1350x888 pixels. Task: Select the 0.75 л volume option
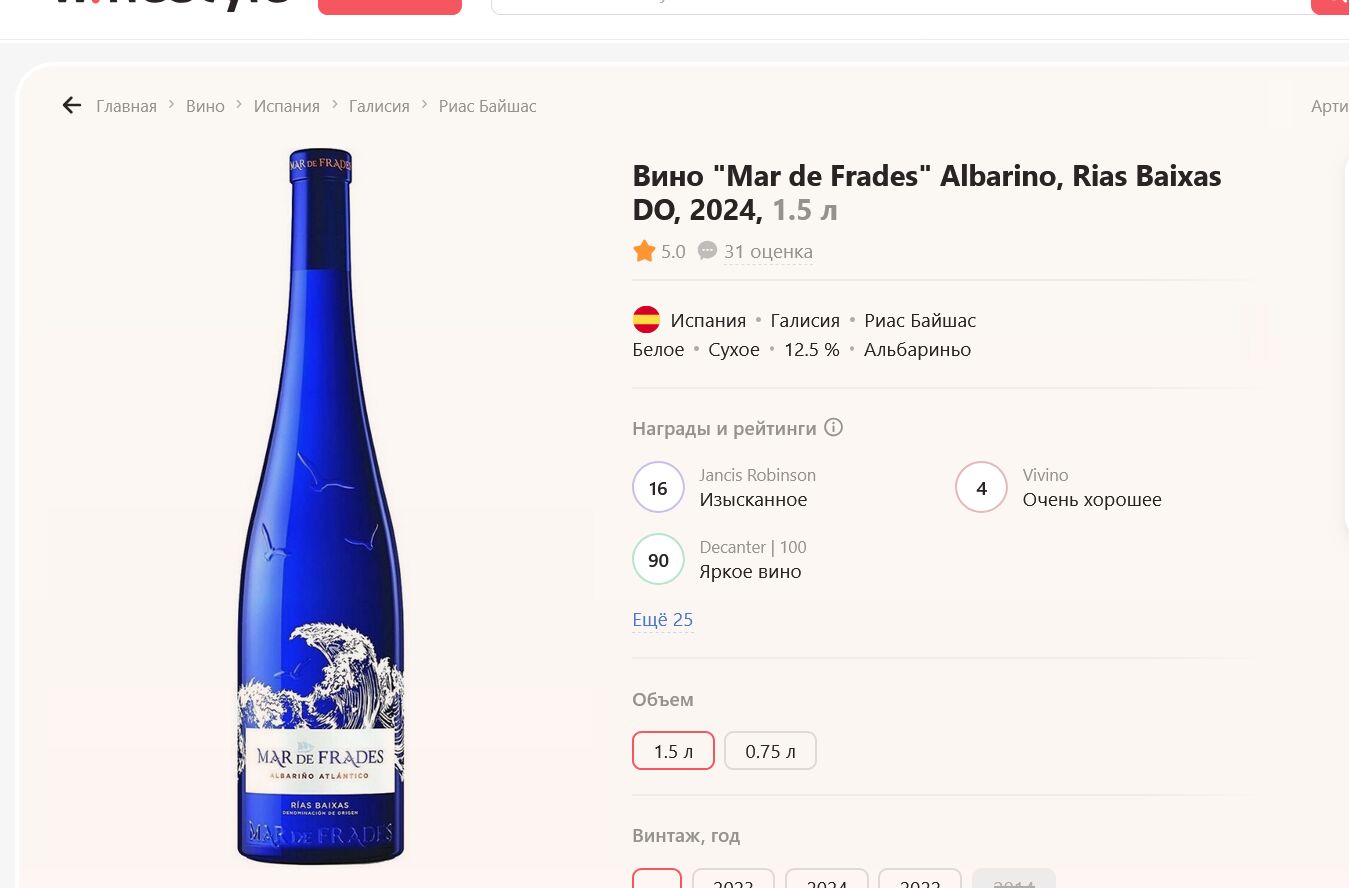click(x=770, y=751)
